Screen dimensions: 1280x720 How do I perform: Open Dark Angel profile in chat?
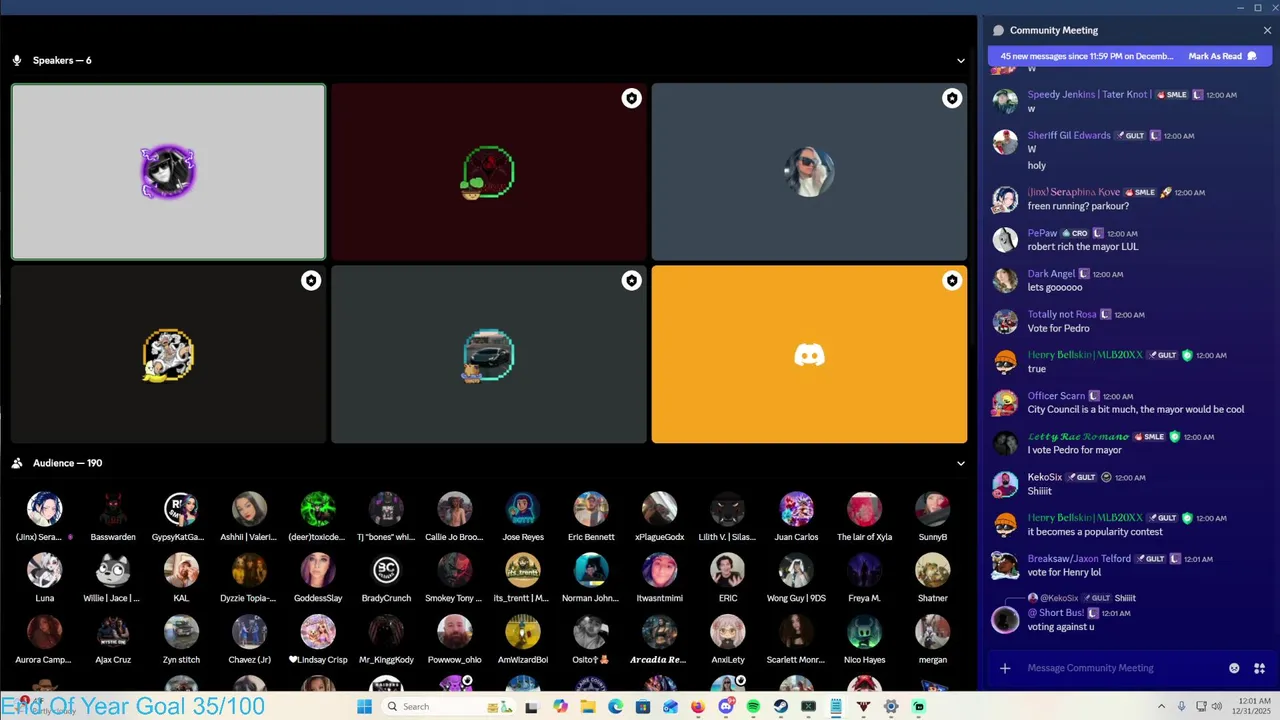(x=1051, y=274)
